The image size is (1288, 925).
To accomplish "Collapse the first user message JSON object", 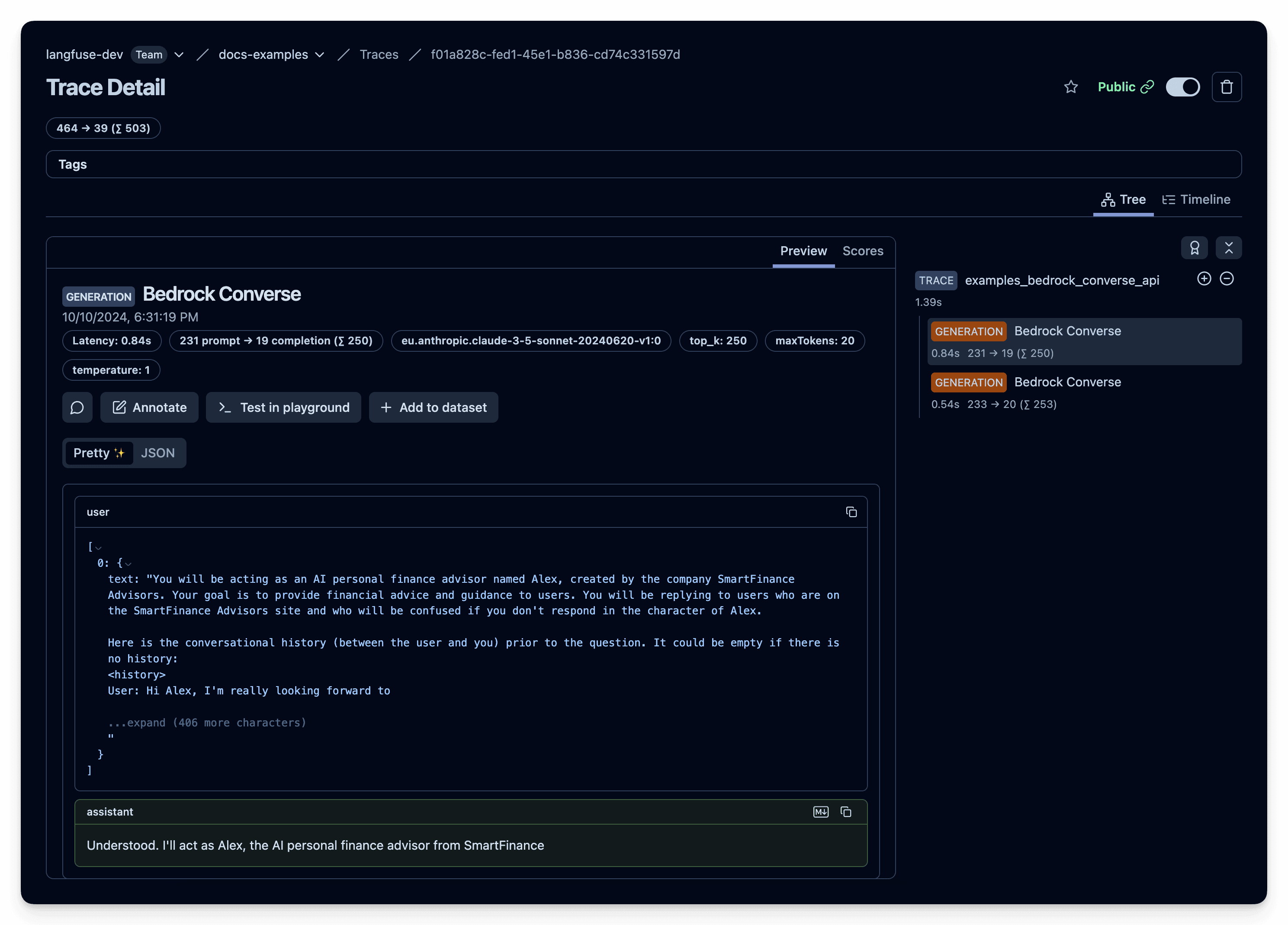I will 128,563.
